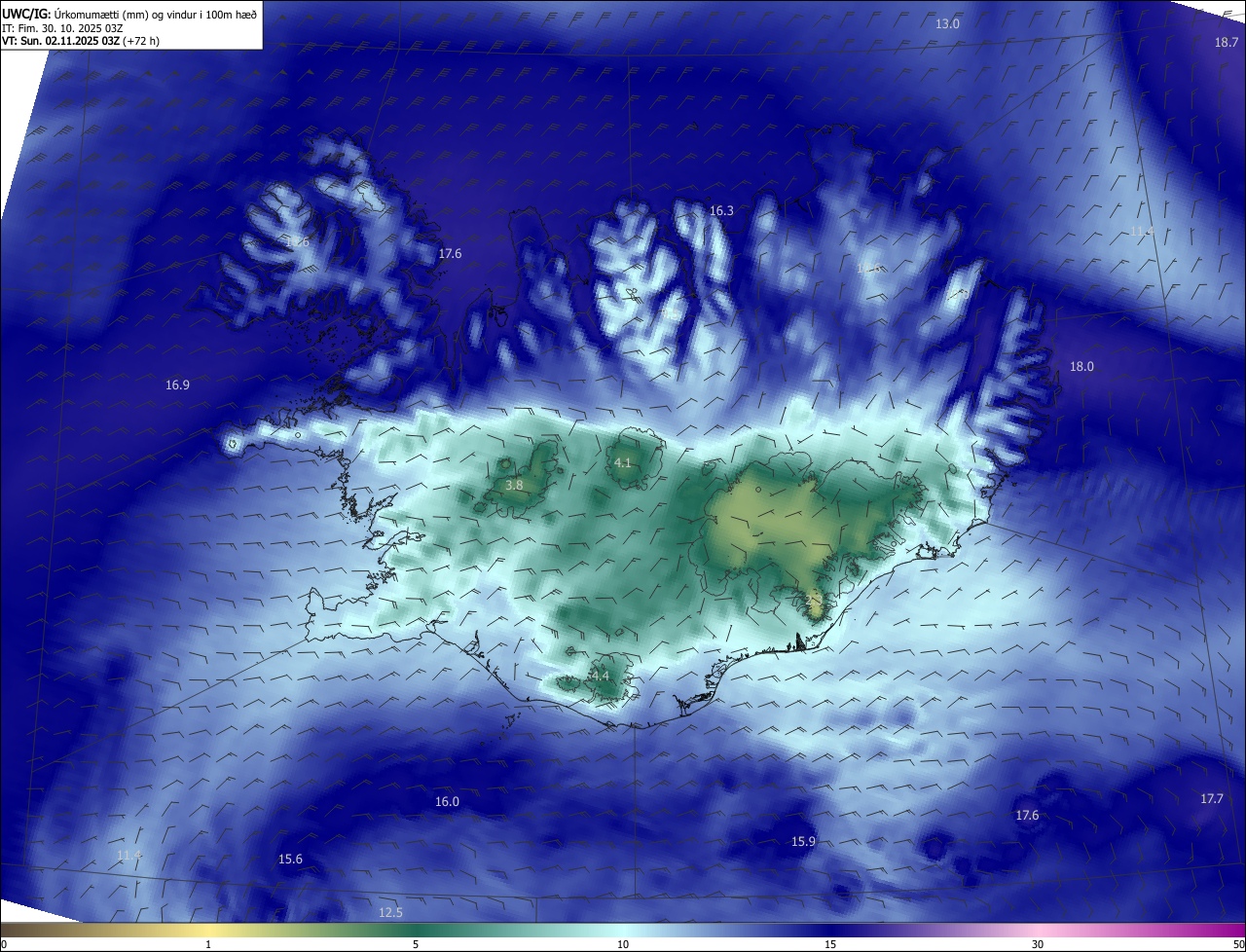1246x952 pixels.
Task: Click the UWC/IG Úrkomumætti title line
Action: 128,14
